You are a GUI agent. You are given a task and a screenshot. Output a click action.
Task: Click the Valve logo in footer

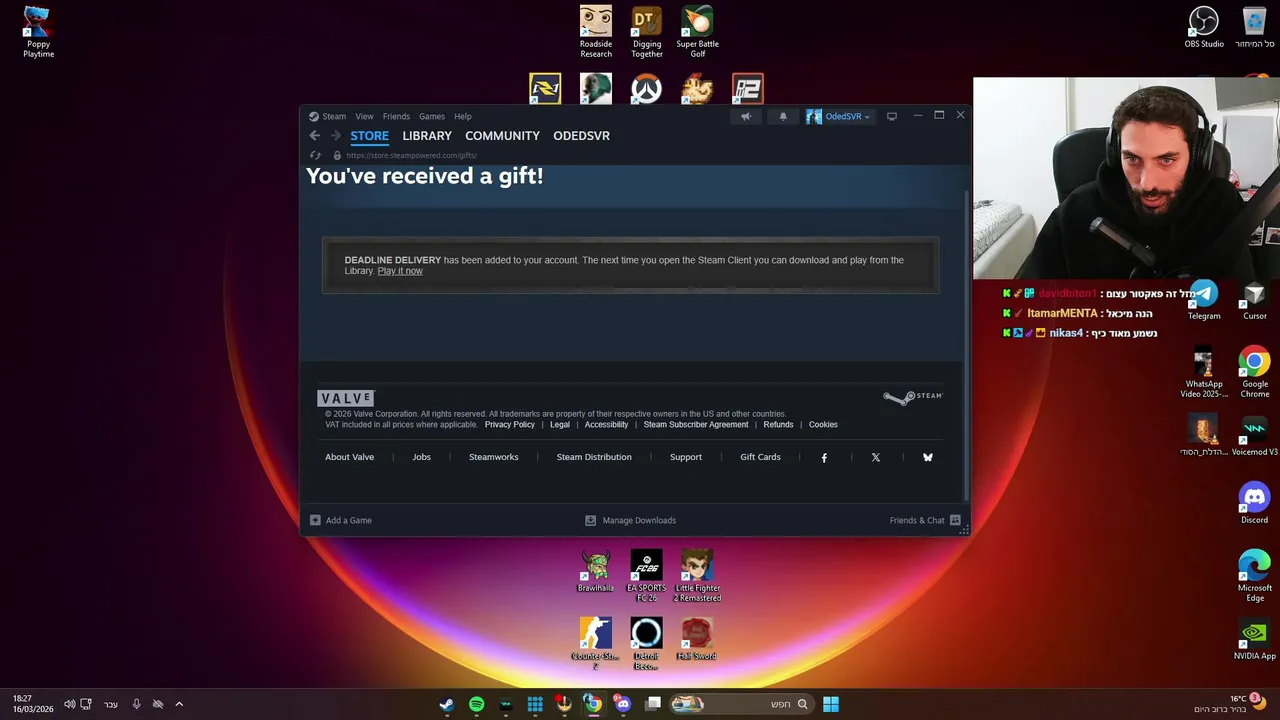click(346, 398)
